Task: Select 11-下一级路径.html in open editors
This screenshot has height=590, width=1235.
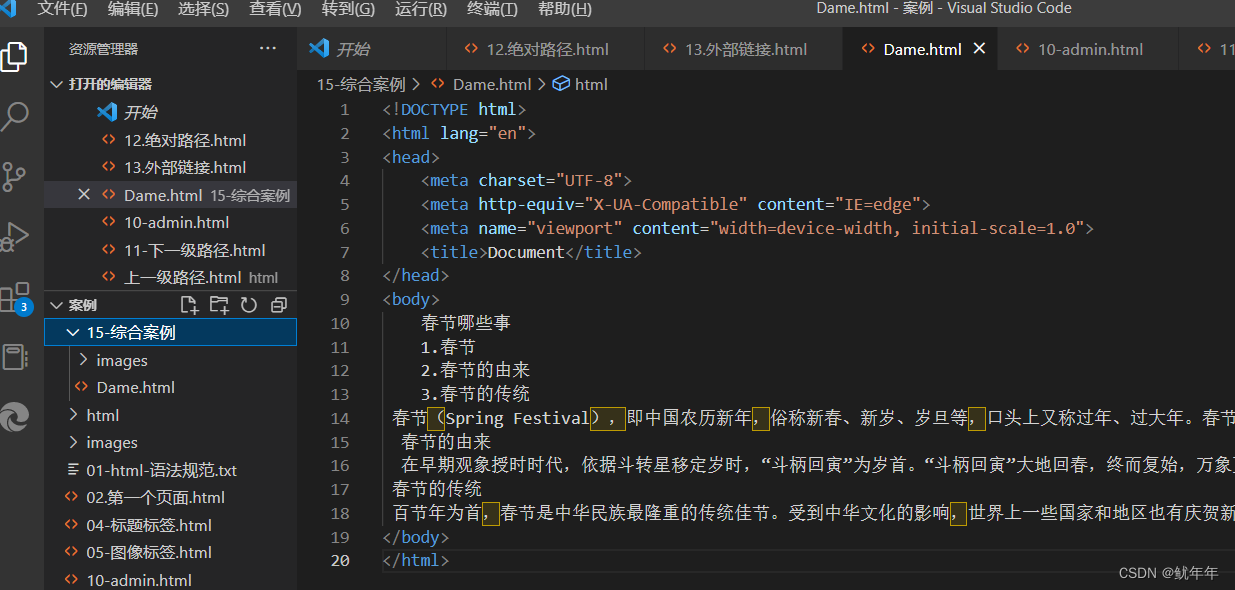Action: (x=171, y=250)
